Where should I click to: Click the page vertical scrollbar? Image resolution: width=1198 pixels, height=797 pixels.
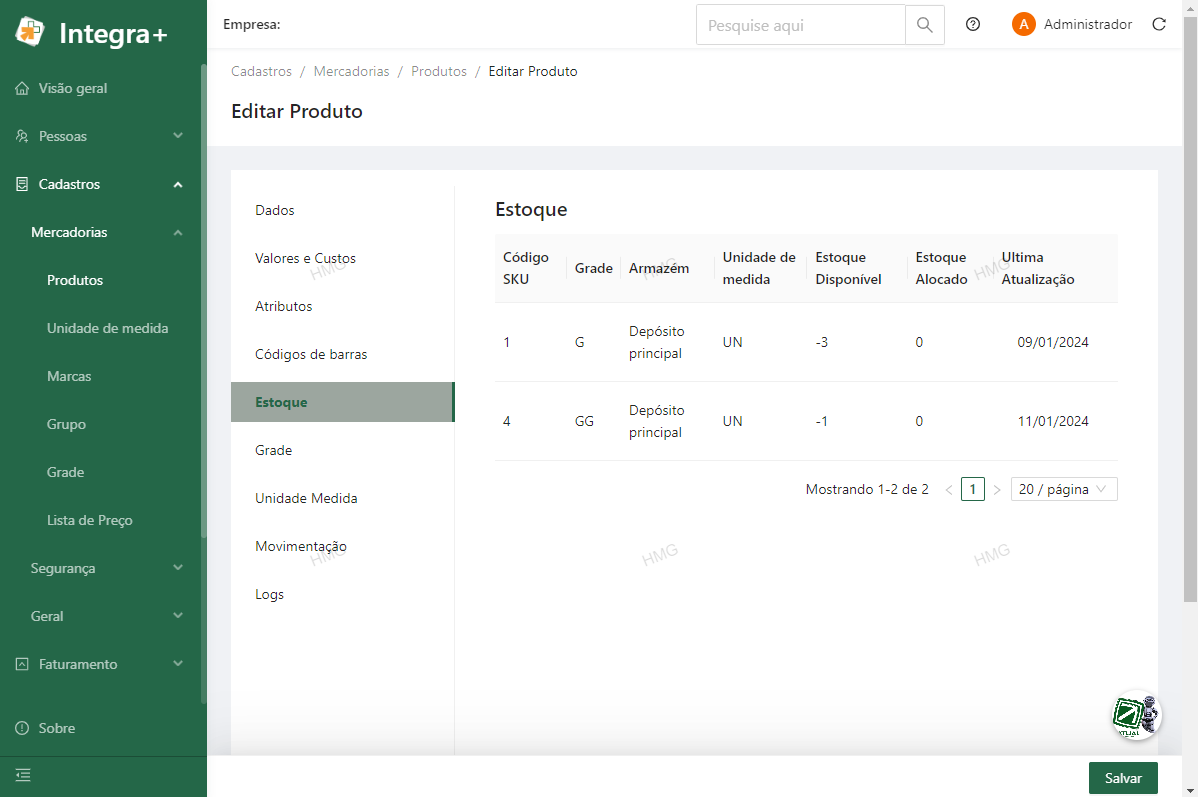(x=1190, y=309)
